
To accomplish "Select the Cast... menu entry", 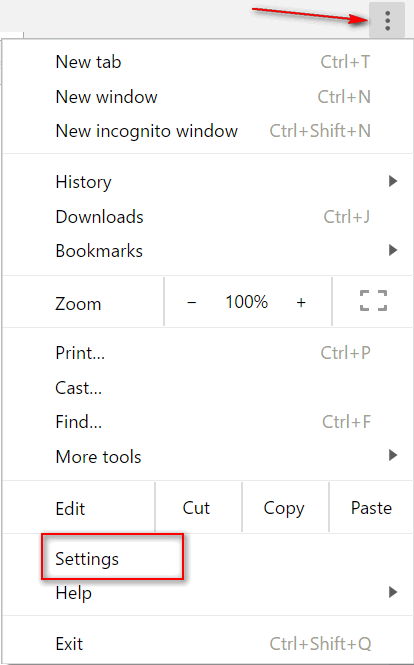I will (x=208, y=388).
